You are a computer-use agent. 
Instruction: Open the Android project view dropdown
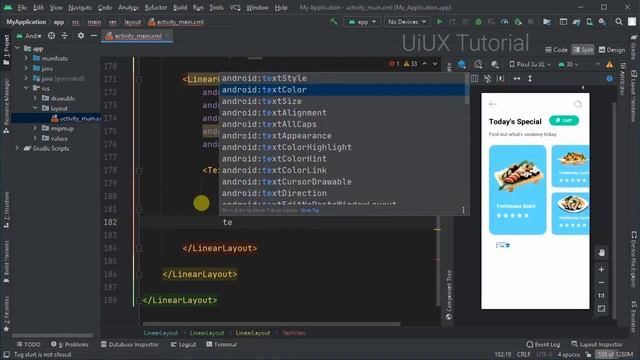pyautogui.click(x=29, y=36)
